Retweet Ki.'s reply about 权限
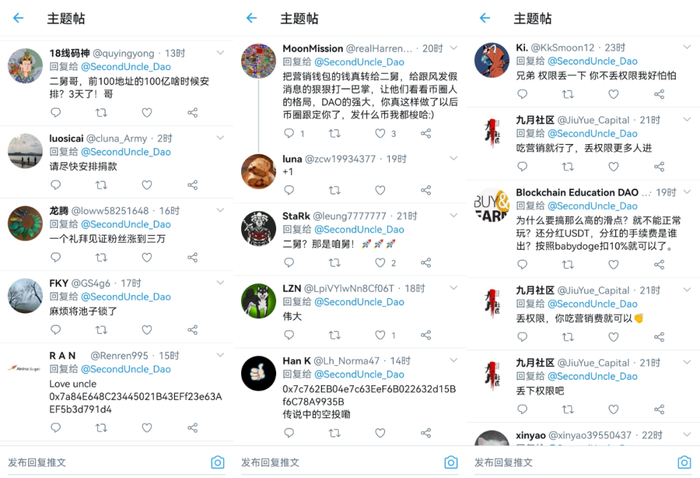Image resolution: width=700 pixels, height=478 pixels. coord(568,94)
